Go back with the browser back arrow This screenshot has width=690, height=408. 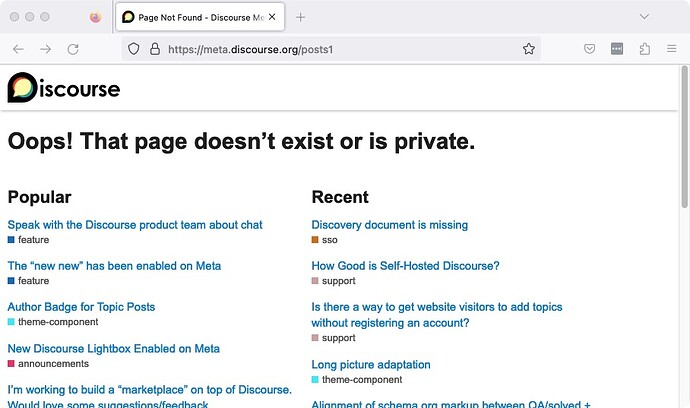(x=18, y=49)
